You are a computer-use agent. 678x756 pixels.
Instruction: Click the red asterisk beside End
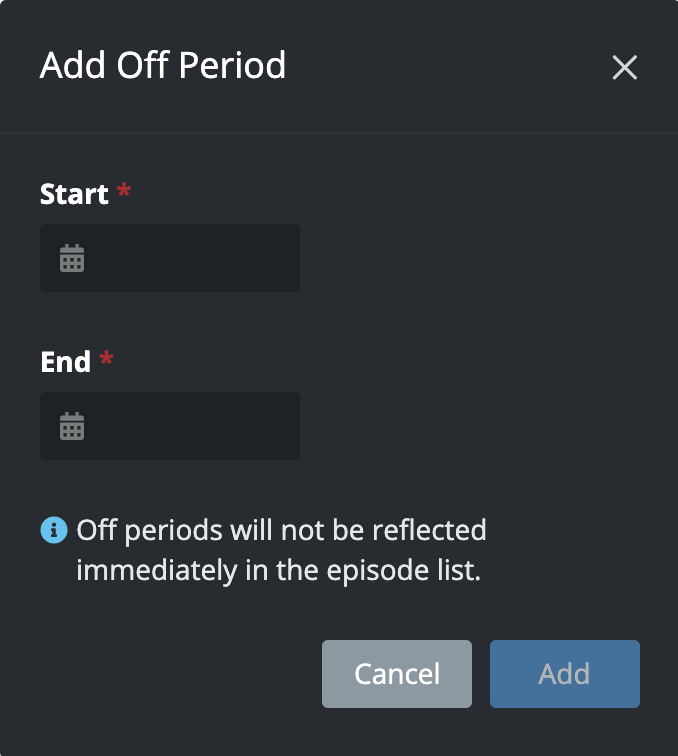(107, 360)
